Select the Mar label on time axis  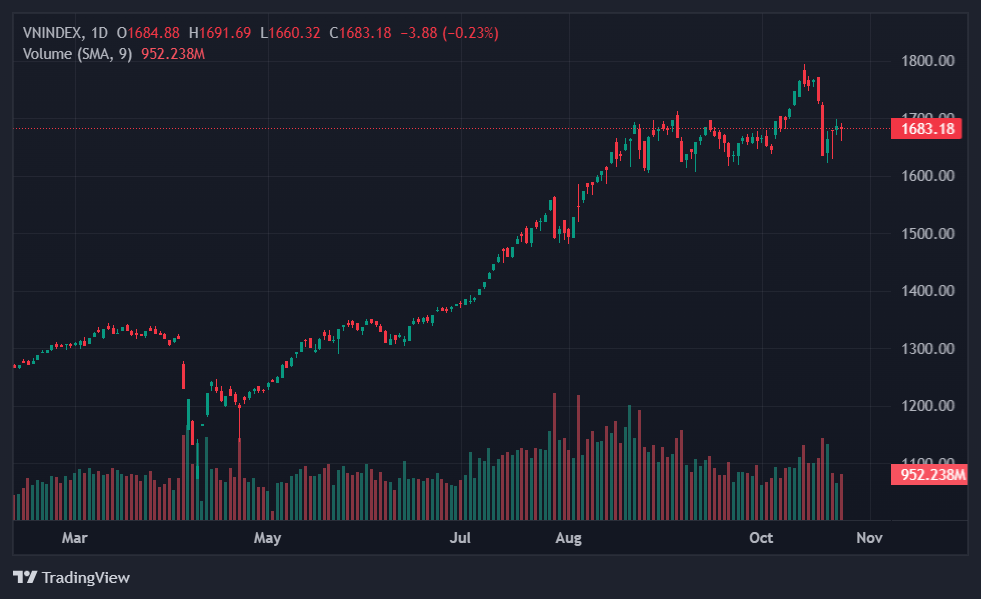click(x=75, y=538)
